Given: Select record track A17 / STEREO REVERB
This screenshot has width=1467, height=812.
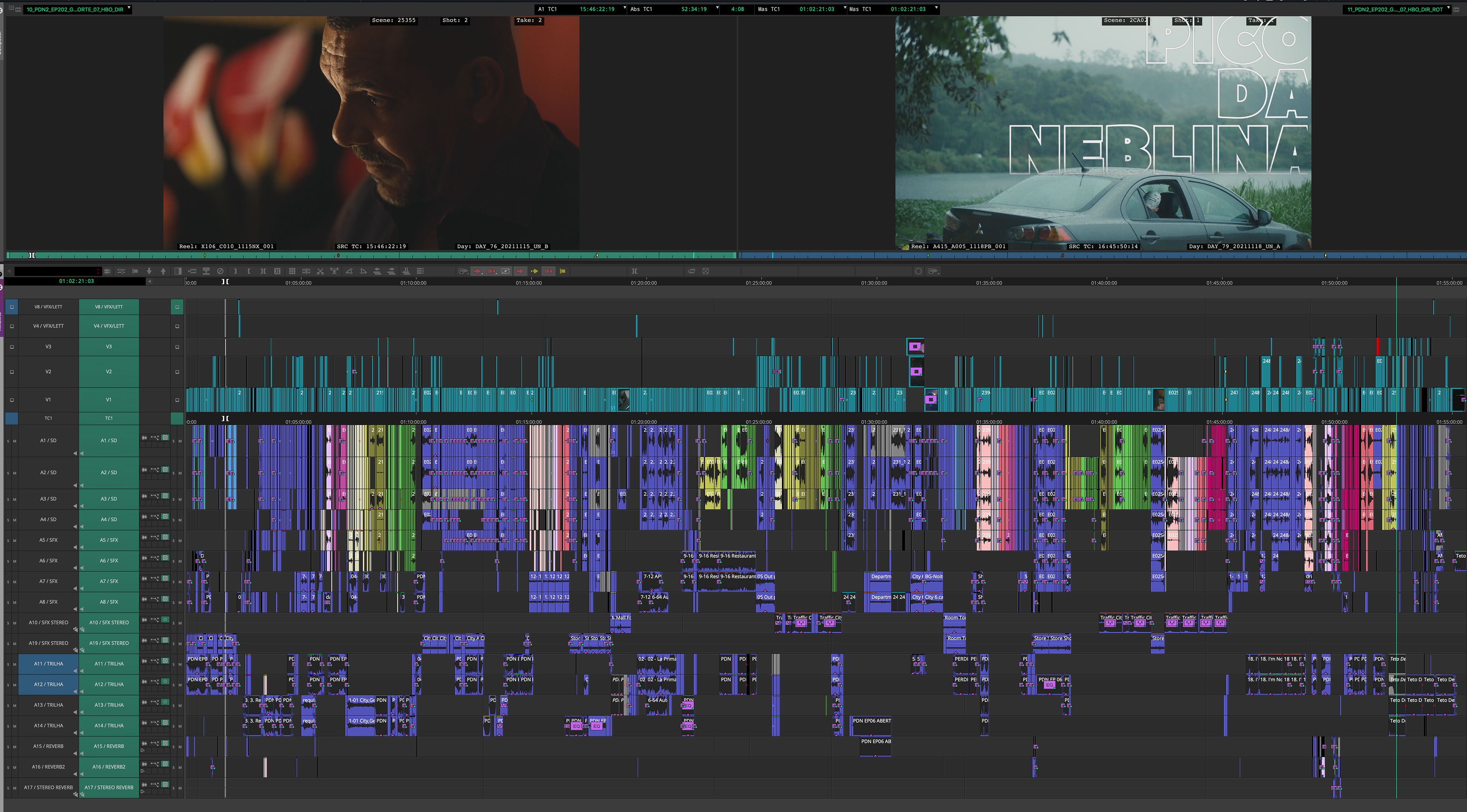Looking at the screenshot, I should tap(109, 788).
